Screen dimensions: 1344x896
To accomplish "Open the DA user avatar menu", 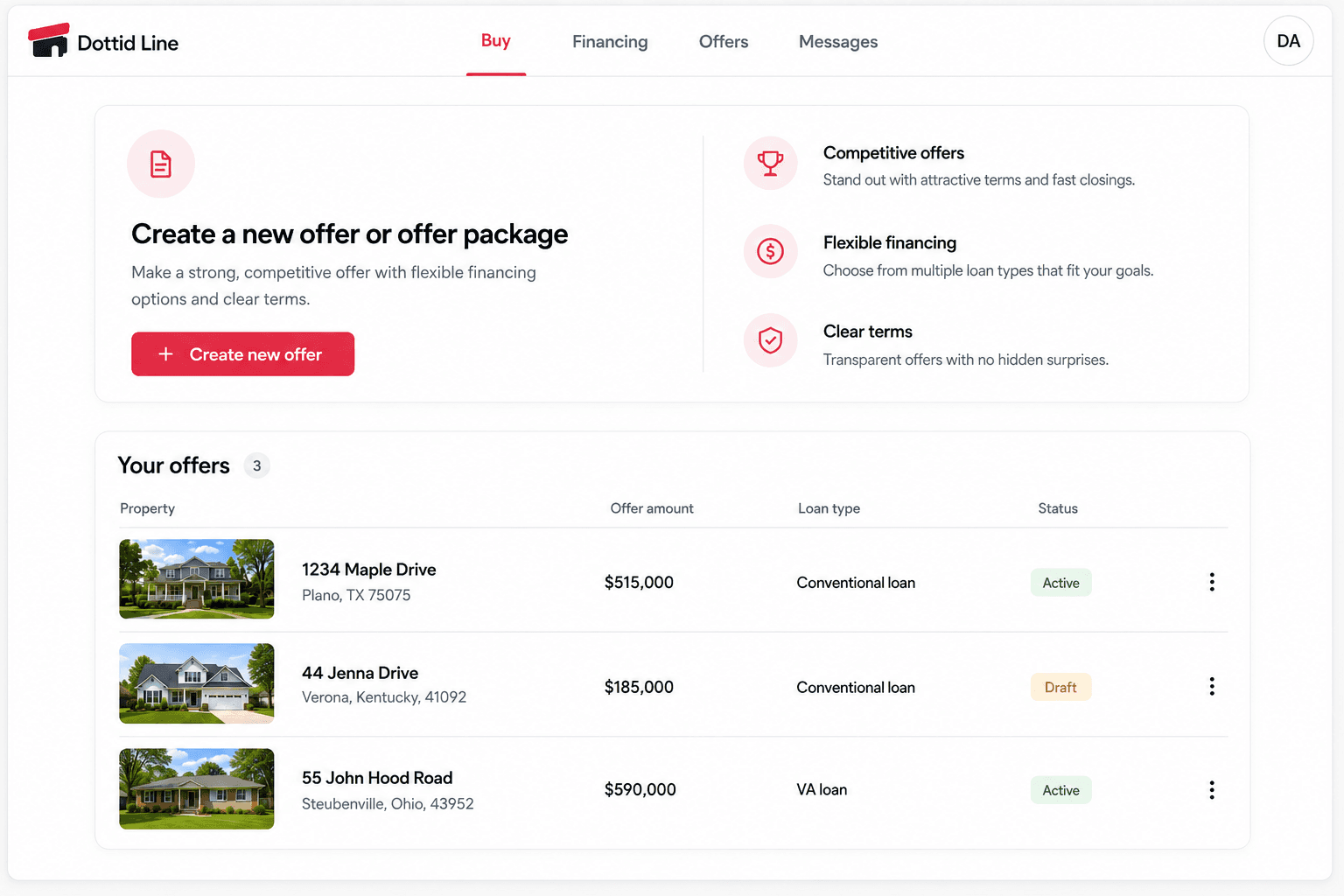I will coord(1288,41).
